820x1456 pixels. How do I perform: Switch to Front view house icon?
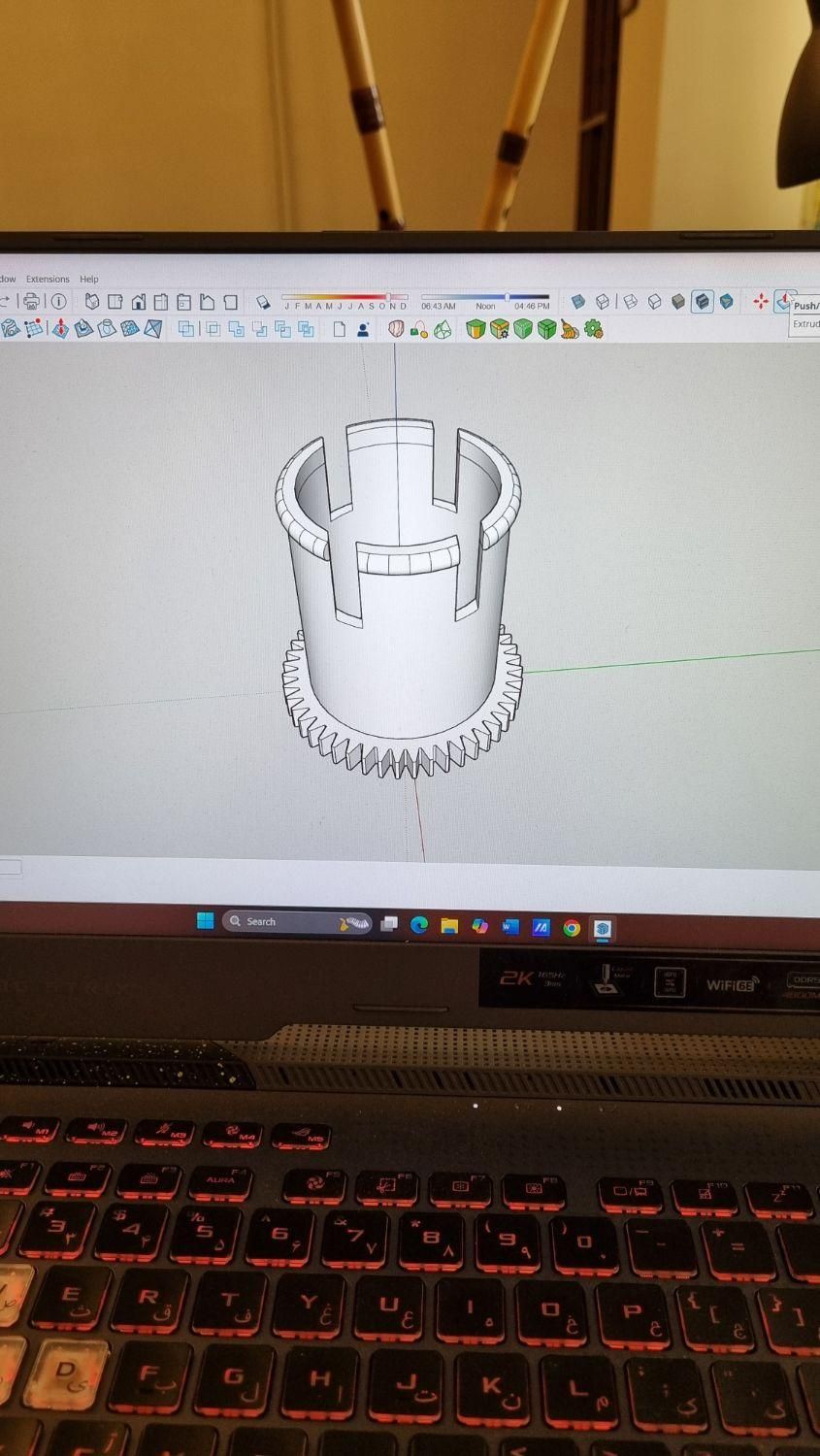tap(138, 302)
